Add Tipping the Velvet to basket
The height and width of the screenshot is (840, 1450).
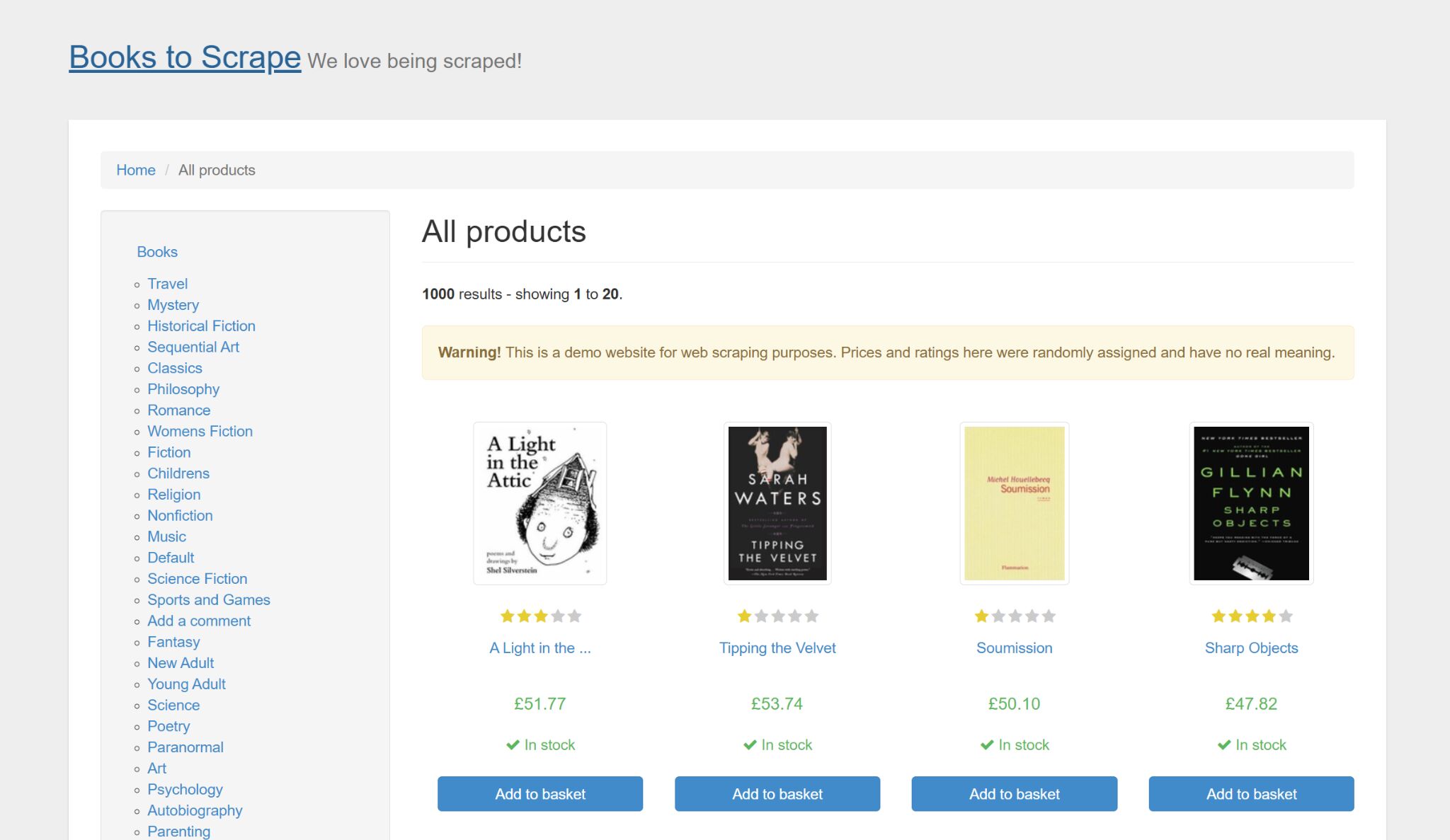[x=777, y=794]
